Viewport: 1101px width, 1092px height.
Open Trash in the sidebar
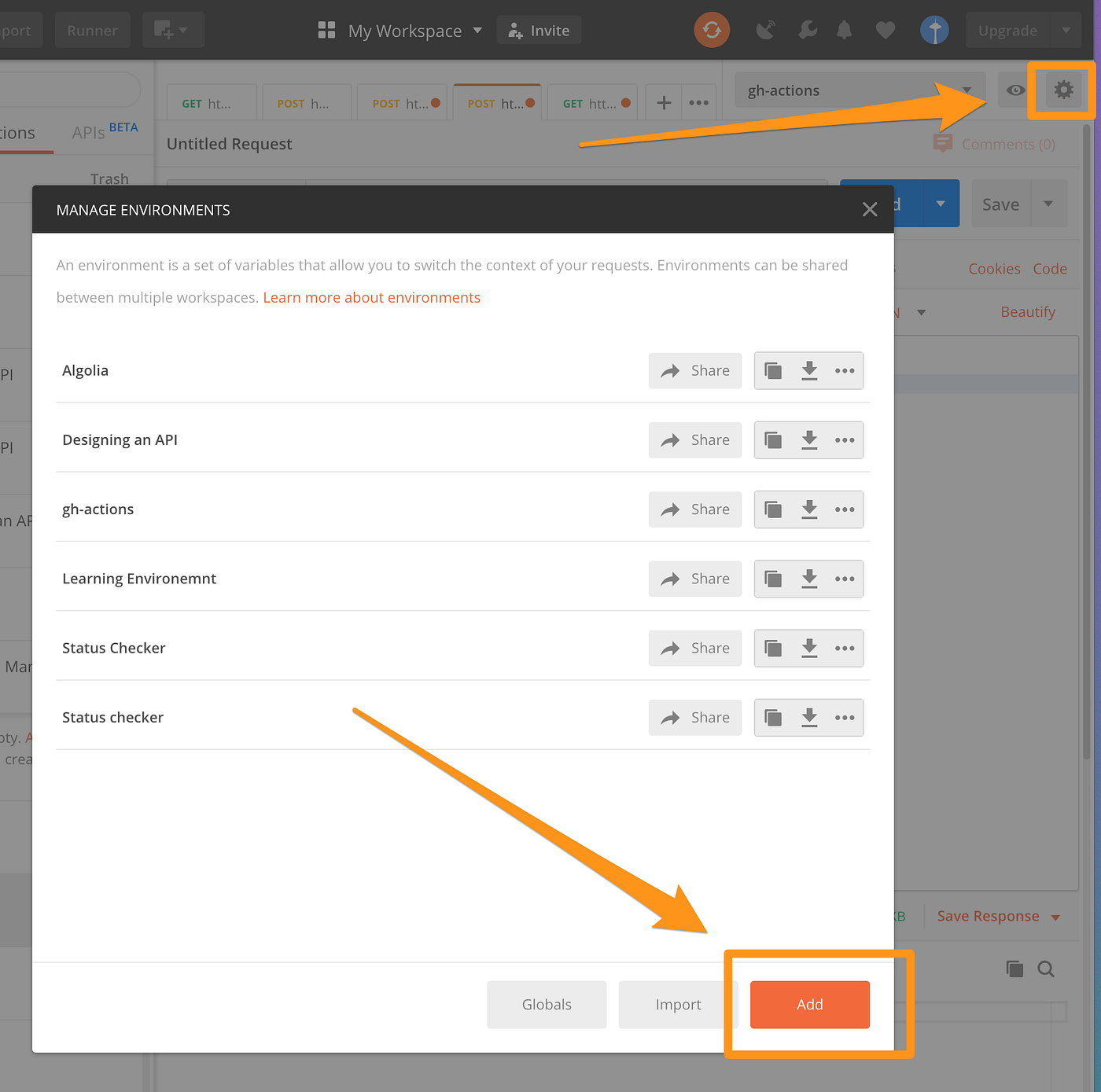tap(109, 179)
